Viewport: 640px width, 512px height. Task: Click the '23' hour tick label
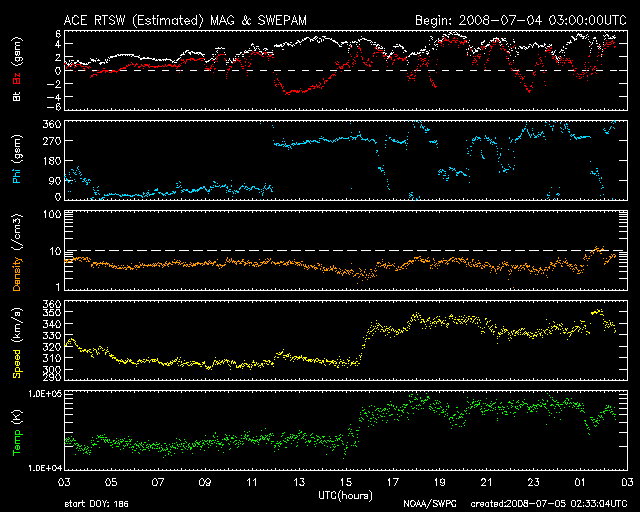pos(533,483)
